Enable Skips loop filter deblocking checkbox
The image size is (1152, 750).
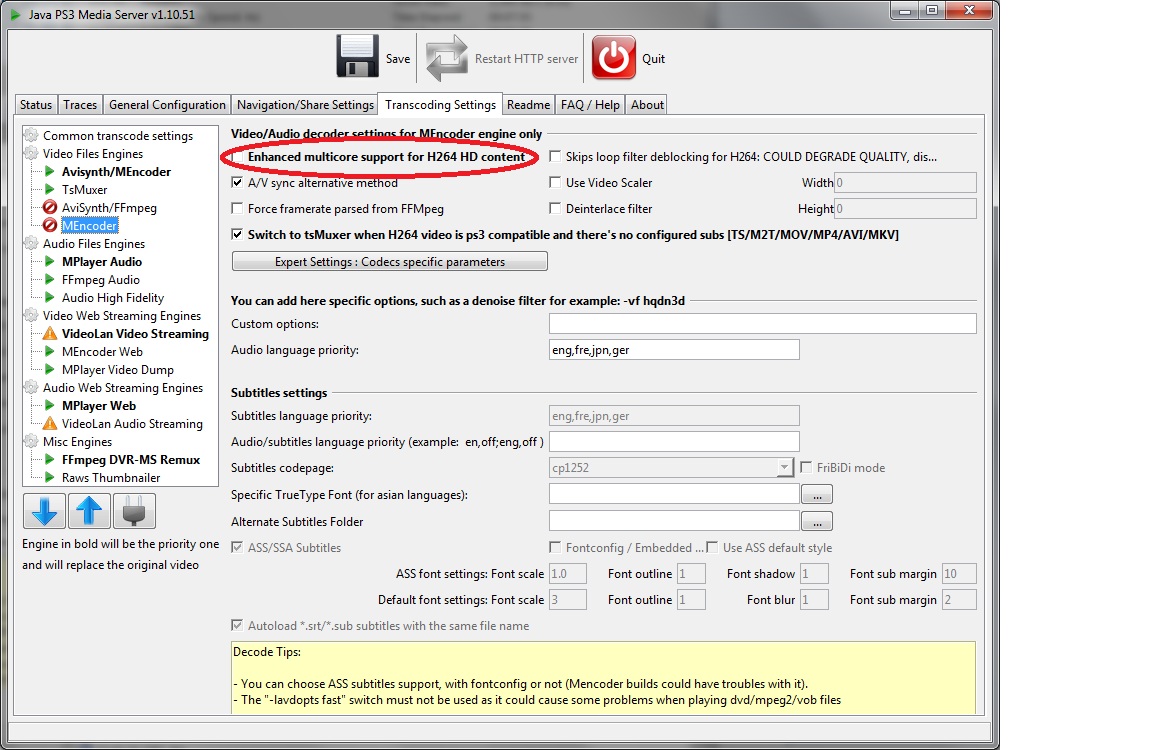point(555,156)
